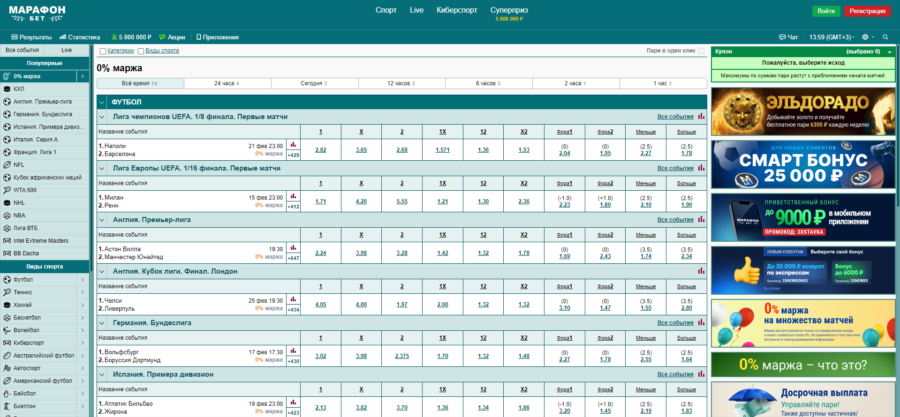Click the Результаты icon in top bar
Viewport: 900px width, 417px height.
13,37
